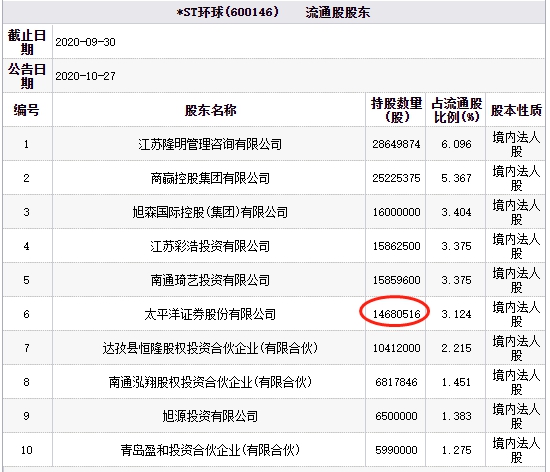The image size is (550, 472).
Task: Click the 股本性质 column header
Action: pos(516,110)
